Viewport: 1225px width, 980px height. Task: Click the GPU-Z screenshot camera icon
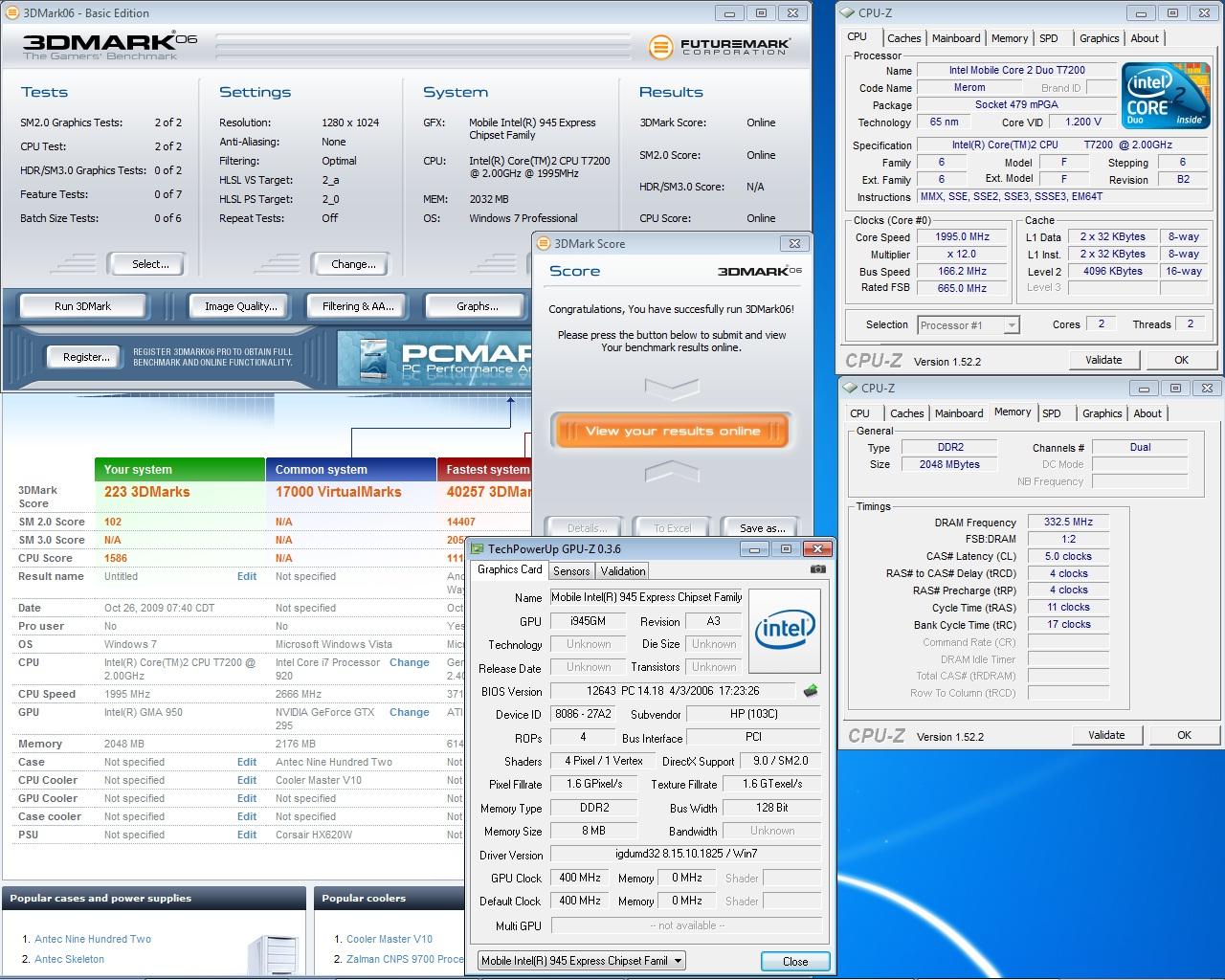(x=817, y=569)
